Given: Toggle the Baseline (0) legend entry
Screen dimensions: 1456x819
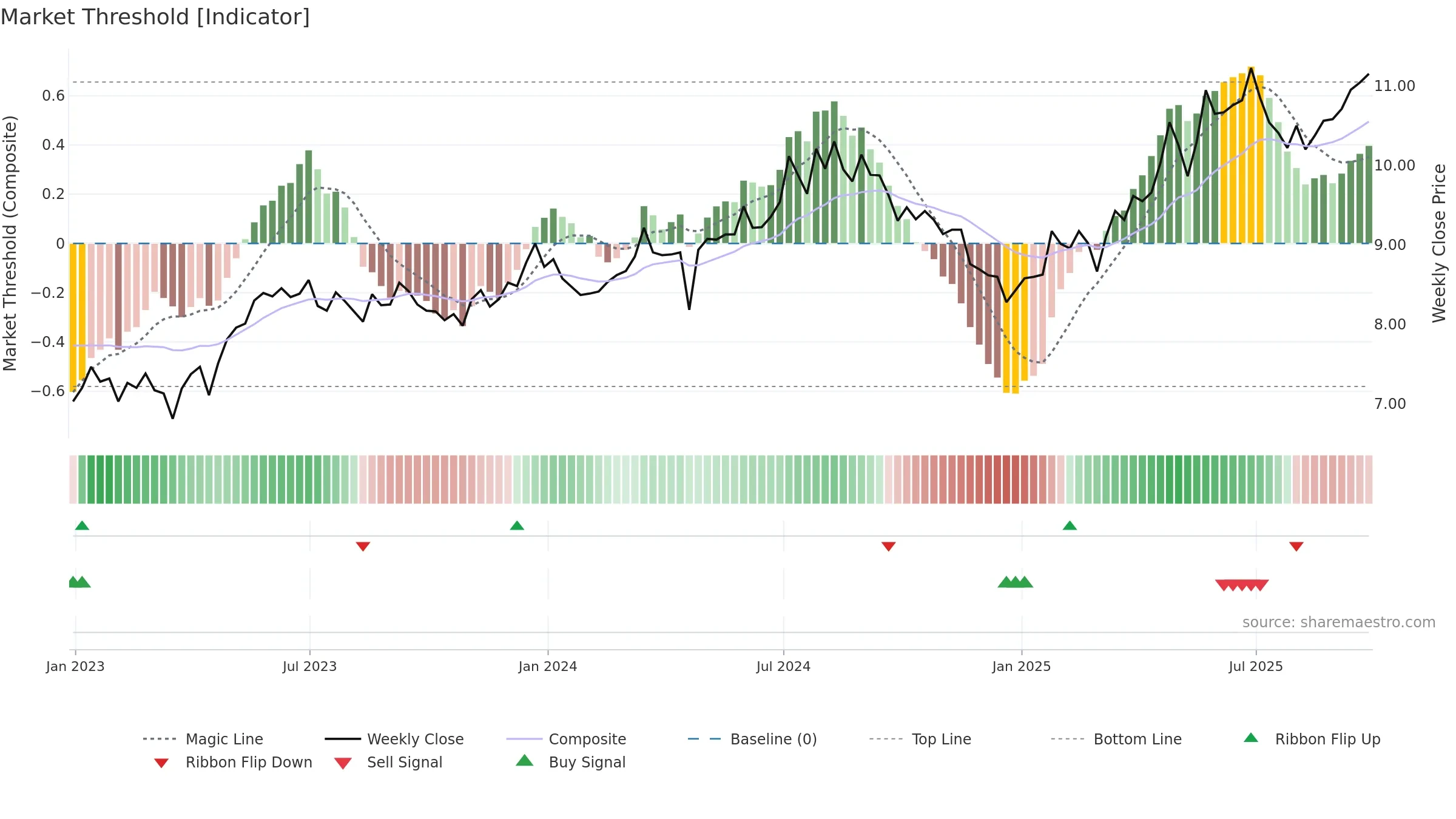Looking at the screenshot, I should point(752,739).
